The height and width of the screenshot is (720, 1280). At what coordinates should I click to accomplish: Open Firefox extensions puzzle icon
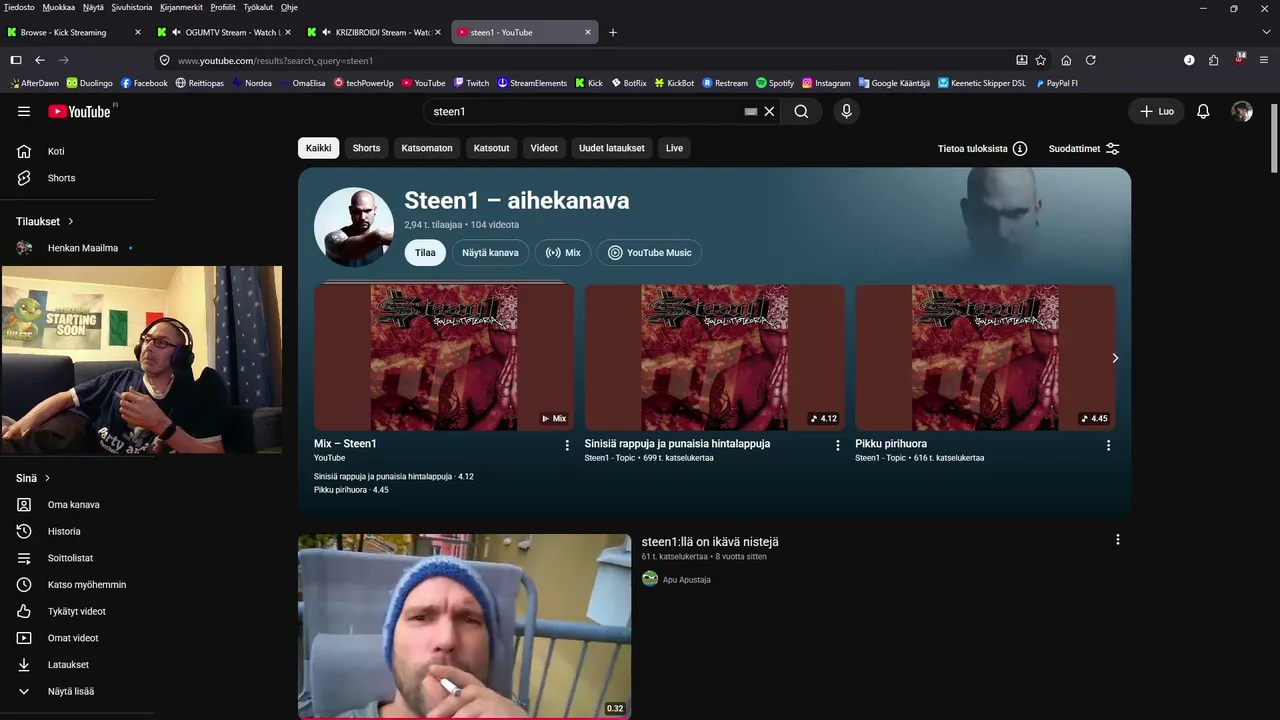click(1213, 60)
